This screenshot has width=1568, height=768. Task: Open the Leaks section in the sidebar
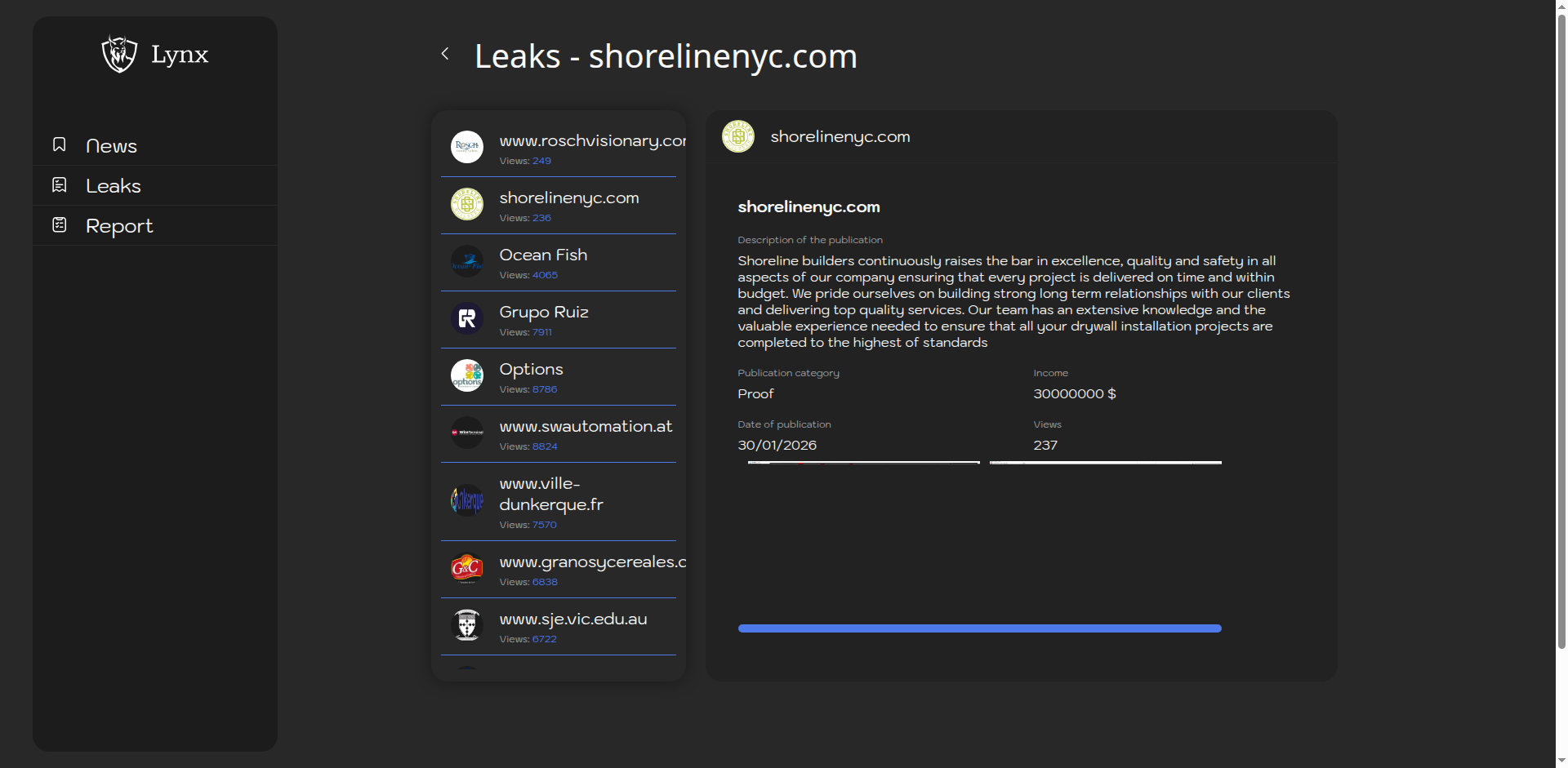114,186
